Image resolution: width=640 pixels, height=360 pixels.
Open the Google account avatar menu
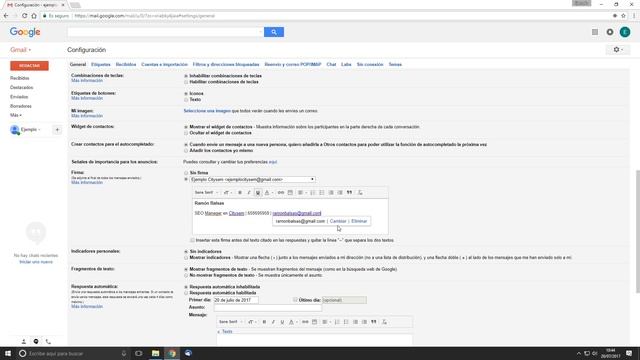coord(625,32)
